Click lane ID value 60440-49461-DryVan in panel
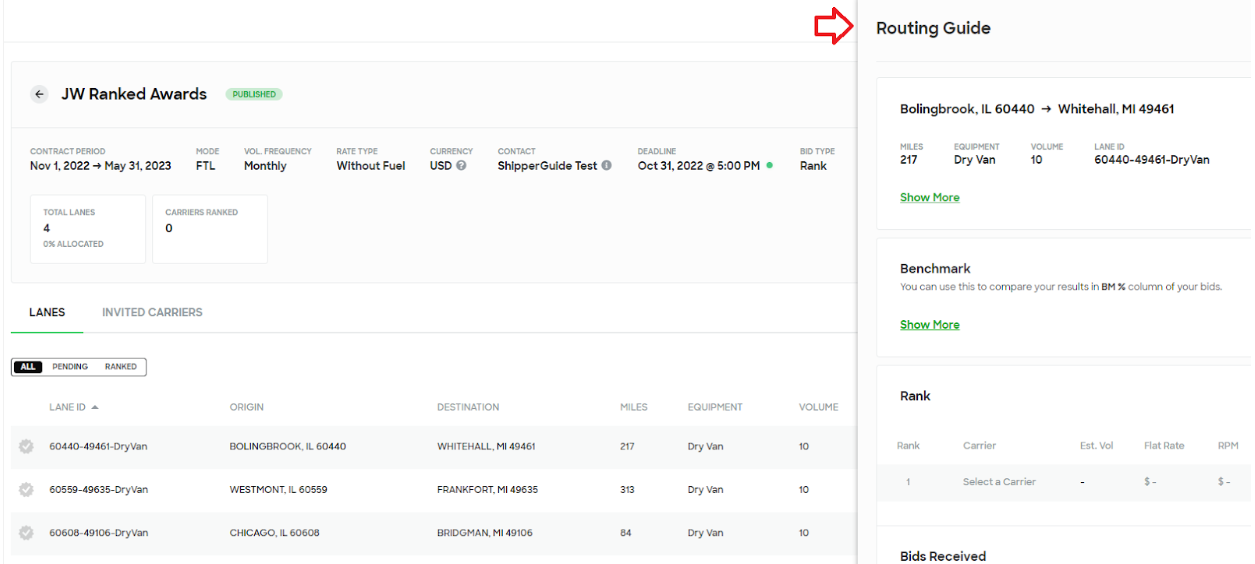The width and height of the screenshot is (1255, 564). 1152,160
